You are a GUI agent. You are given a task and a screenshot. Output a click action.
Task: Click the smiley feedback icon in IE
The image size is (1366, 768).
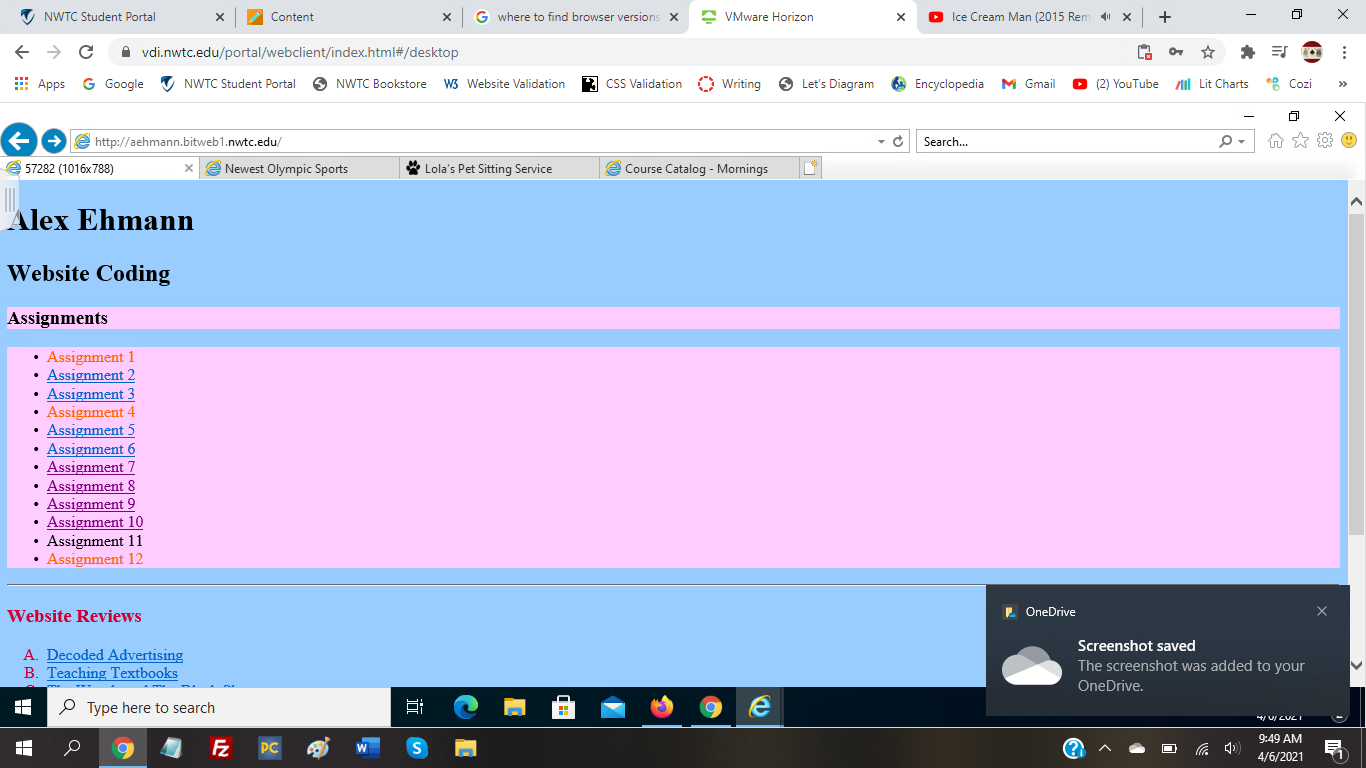click(1348, 141)
